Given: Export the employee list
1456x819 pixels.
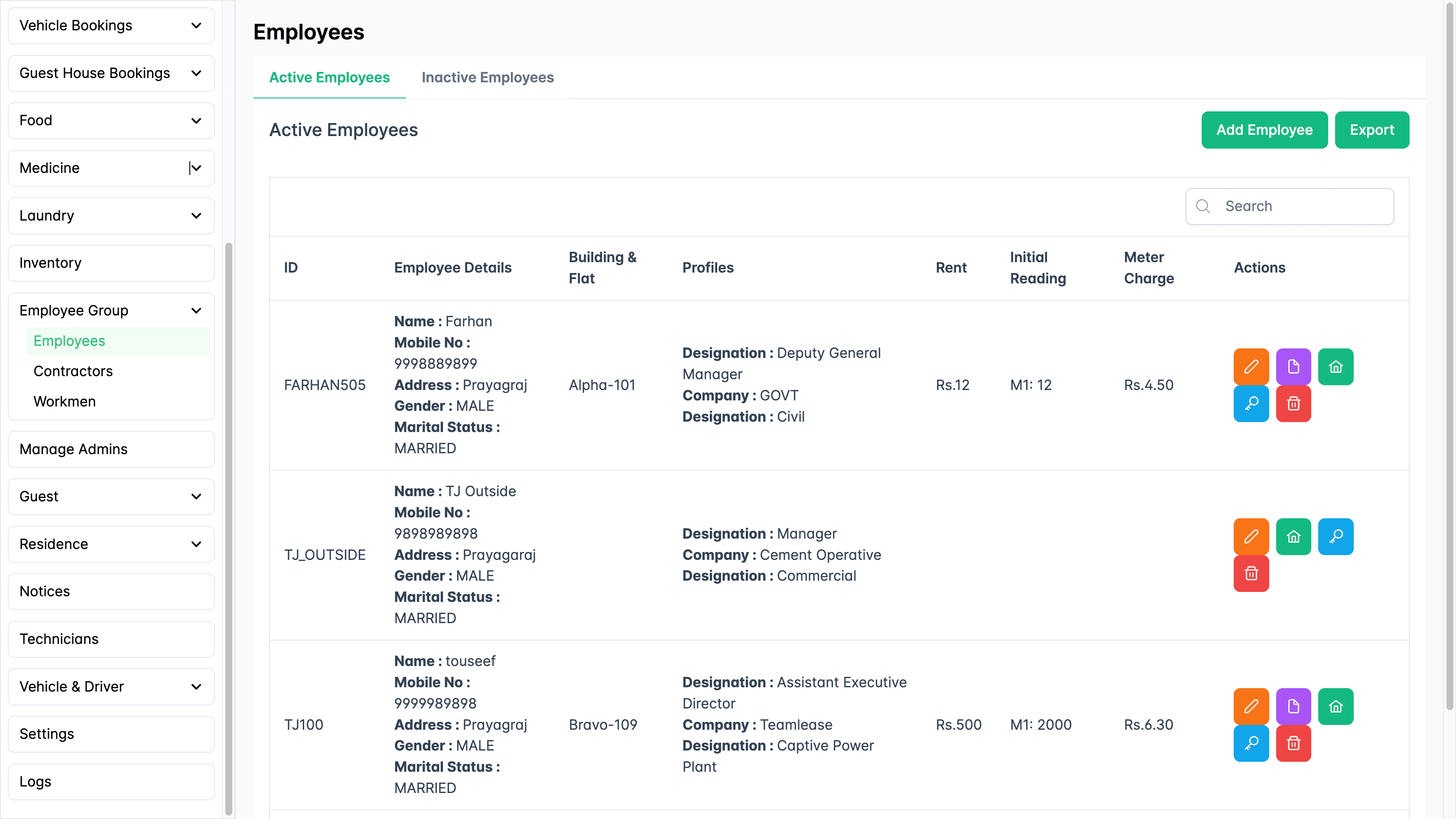Looking at the screenshot, I should pos(1372,130).
